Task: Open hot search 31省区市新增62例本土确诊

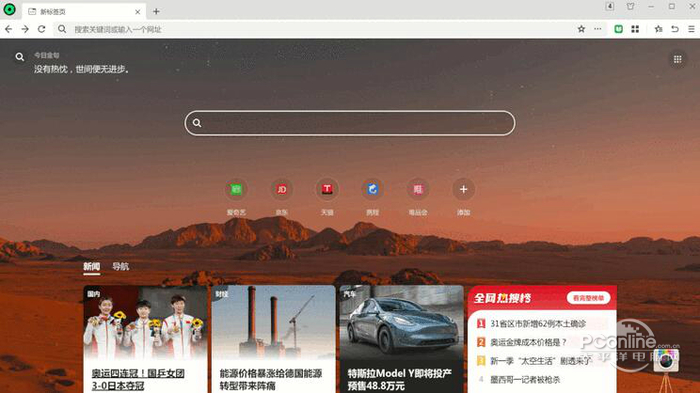Action: pyautogui.click(x=538, y=324)
